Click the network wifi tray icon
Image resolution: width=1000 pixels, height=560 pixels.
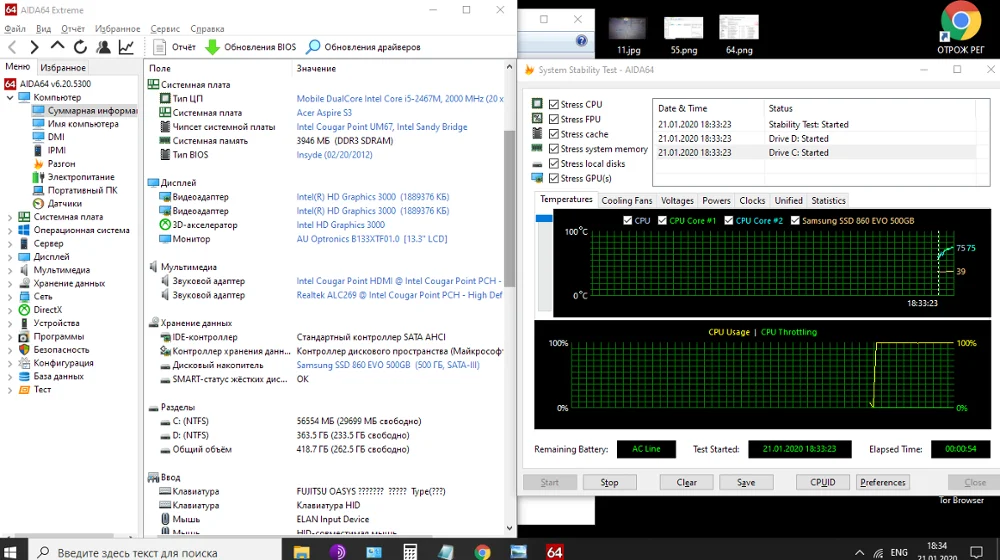point(878,552)
